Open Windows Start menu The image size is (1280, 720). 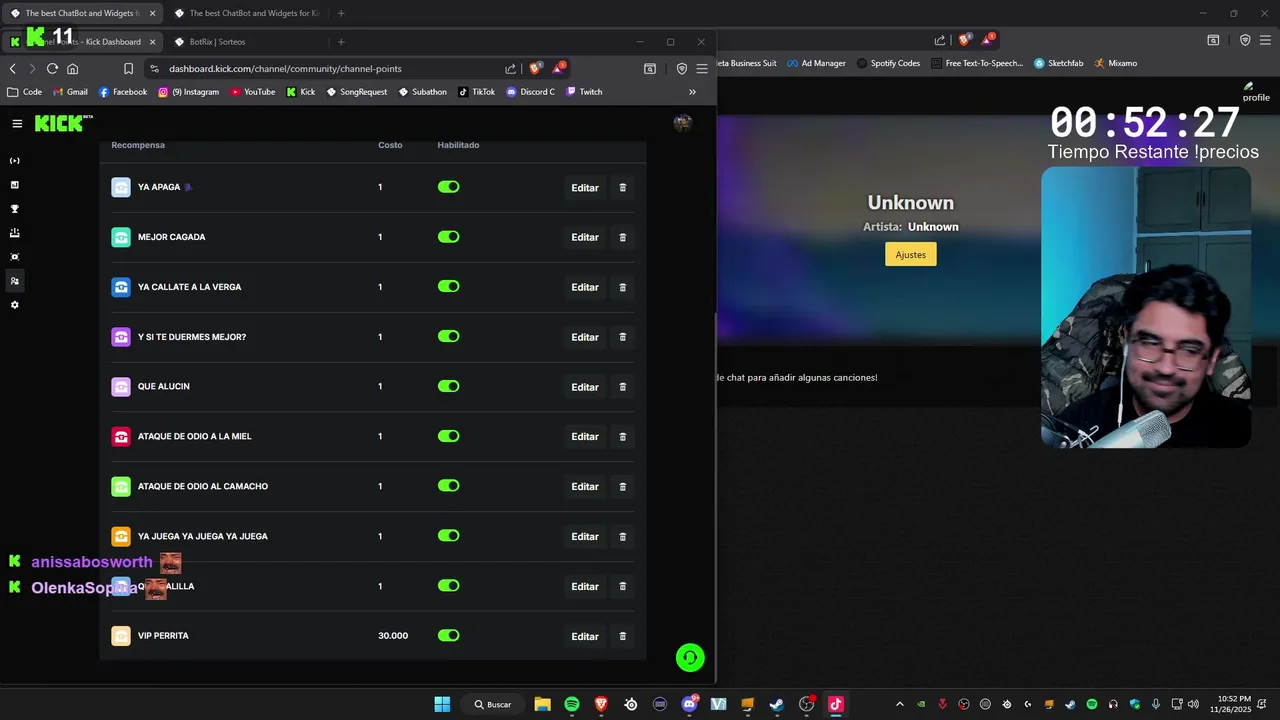pos(442,704)
